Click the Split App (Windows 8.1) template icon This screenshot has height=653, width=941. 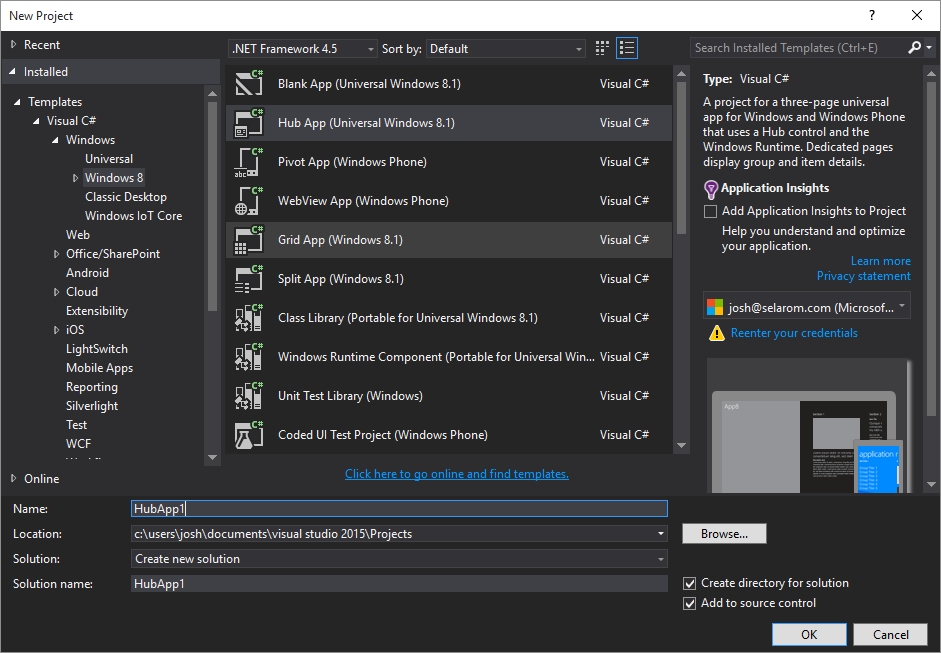(x=249, y=279)
